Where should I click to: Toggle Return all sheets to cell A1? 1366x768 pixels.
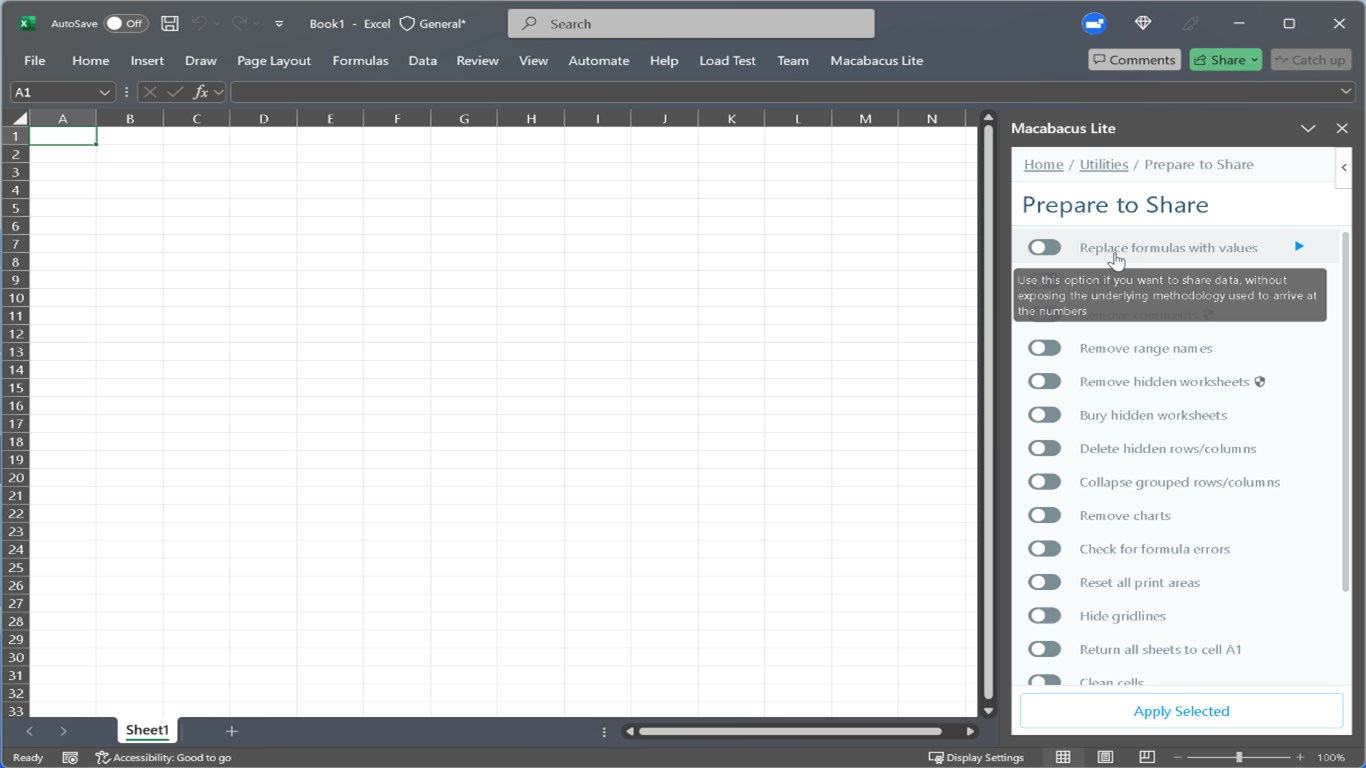[1044, 649]
